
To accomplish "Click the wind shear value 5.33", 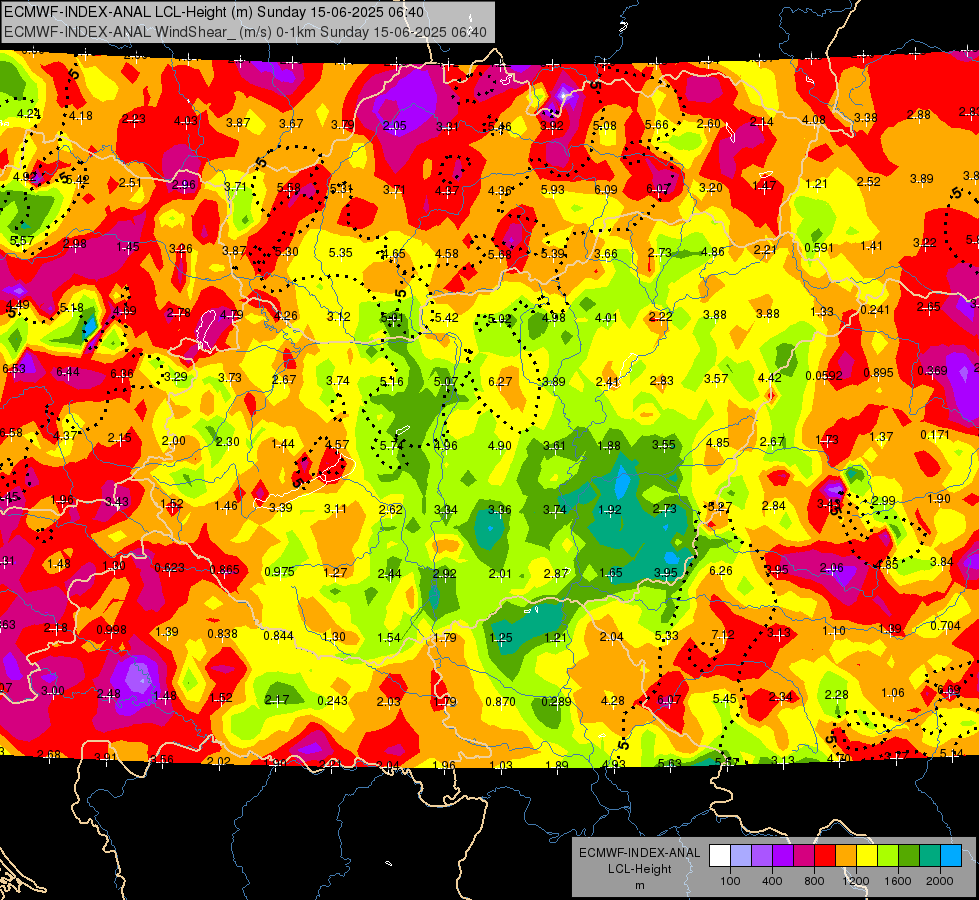I will click(667, 635).
